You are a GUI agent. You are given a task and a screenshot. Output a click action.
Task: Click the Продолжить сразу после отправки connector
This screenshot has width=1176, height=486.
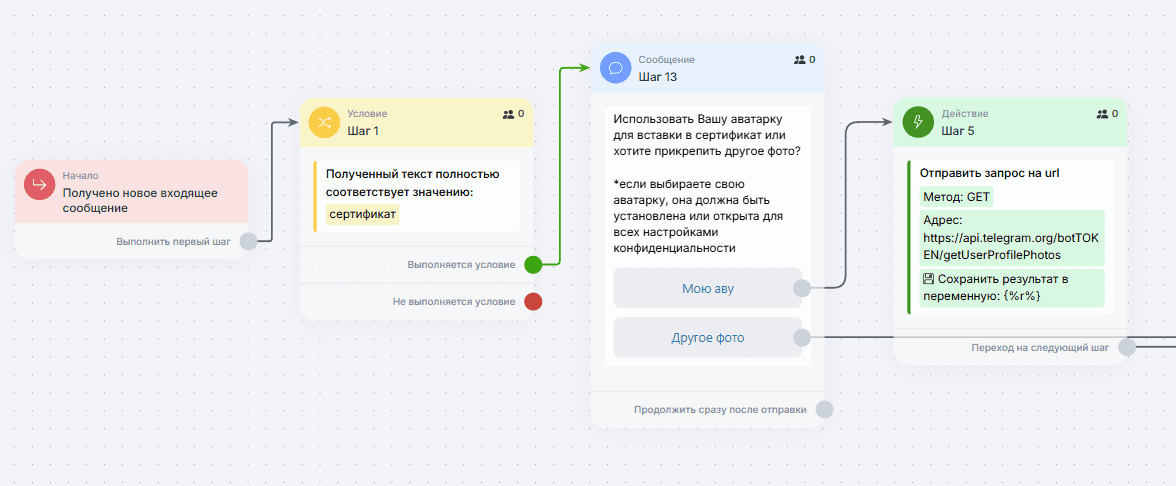coord(824,410)
